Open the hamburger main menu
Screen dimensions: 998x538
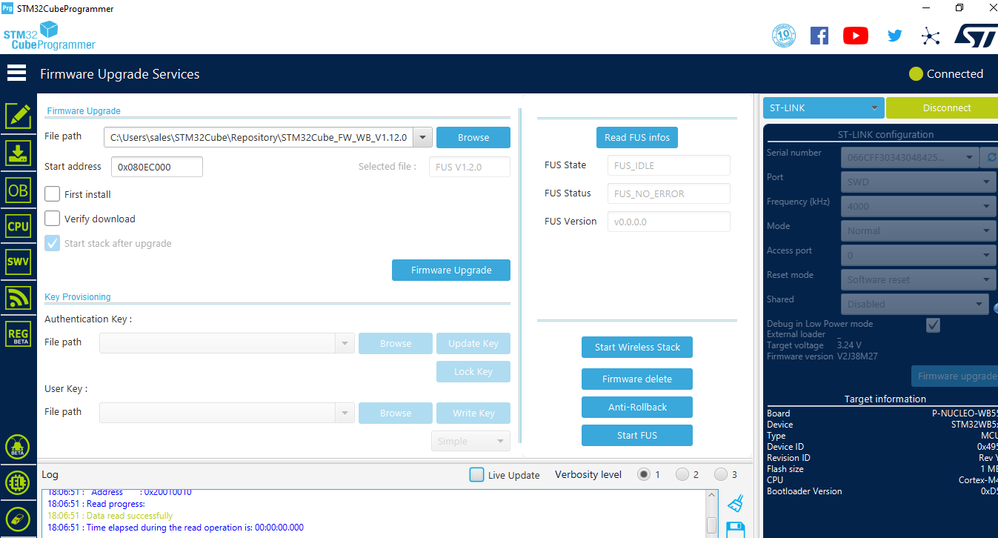tap(17, 73)
